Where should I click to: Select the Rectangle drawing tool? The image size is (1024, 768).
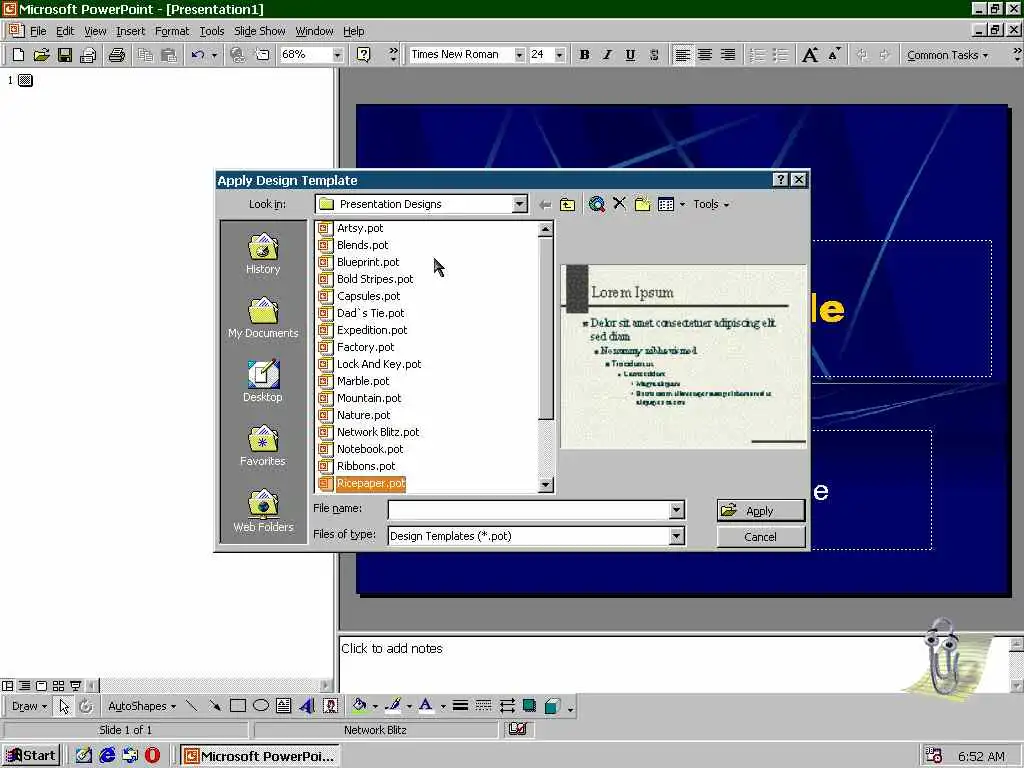click(x=238, y=706)
